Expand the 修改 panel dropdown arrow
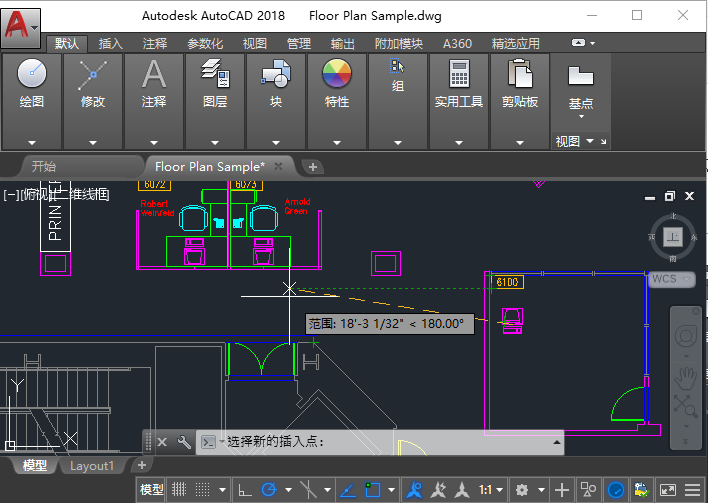Screen dimensions: 708x503 [x=93, y=143]
